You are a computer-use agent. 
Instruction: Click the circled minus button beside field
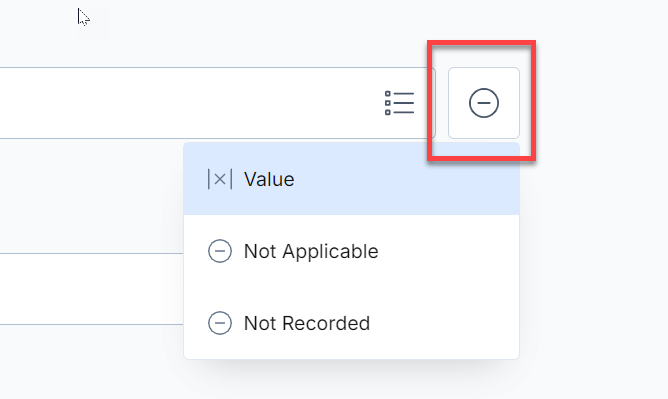484,103
